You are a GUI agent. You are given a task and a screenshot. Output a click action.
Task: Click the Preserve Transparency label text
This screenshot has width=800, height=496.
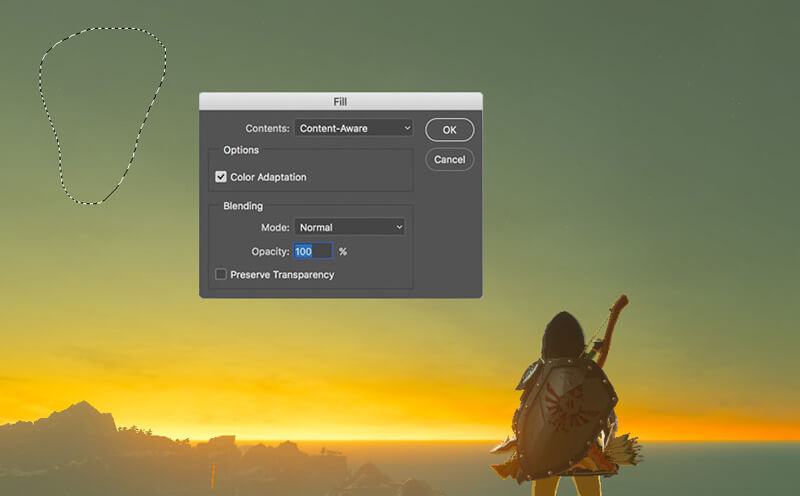click(282, 275)
